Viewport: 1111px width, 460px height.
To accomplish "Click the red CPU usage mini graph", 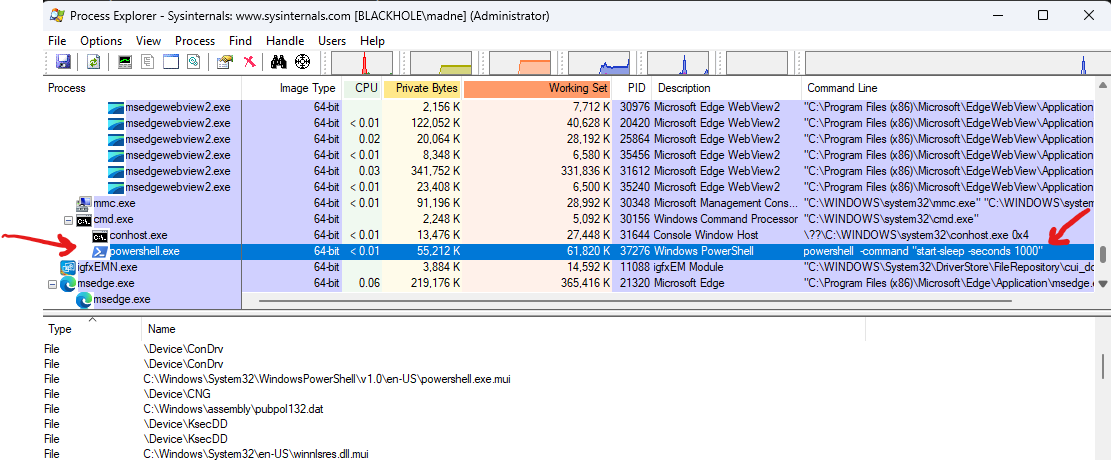I will coord(362,63).
